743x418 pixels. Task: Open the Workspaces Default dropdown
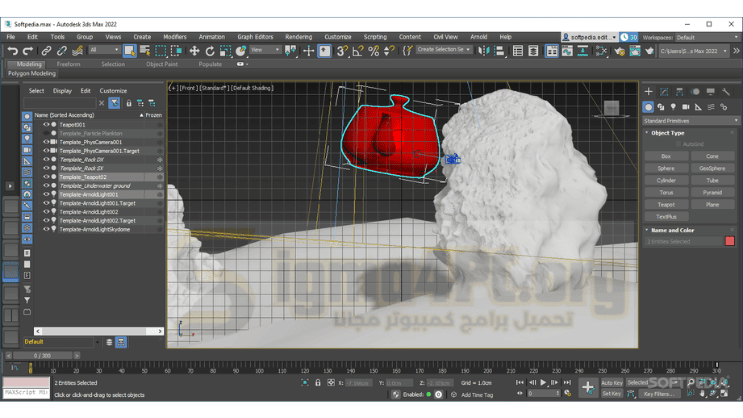(706, 37)
